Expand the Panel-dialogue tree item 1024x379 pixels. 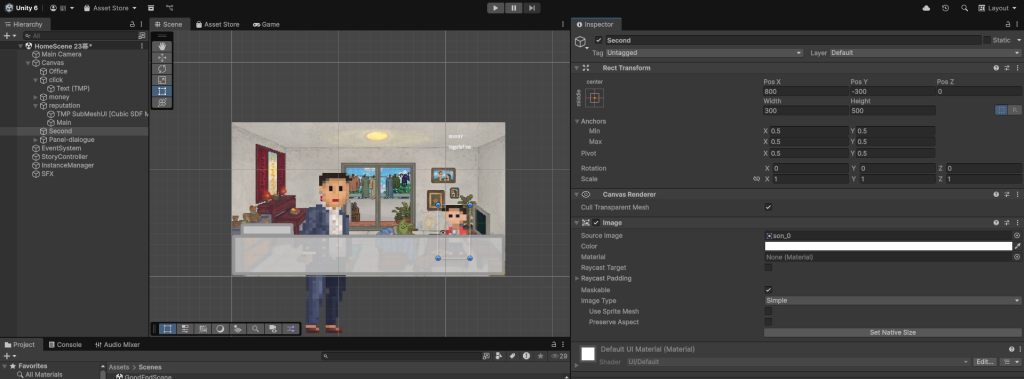(36, 140)
